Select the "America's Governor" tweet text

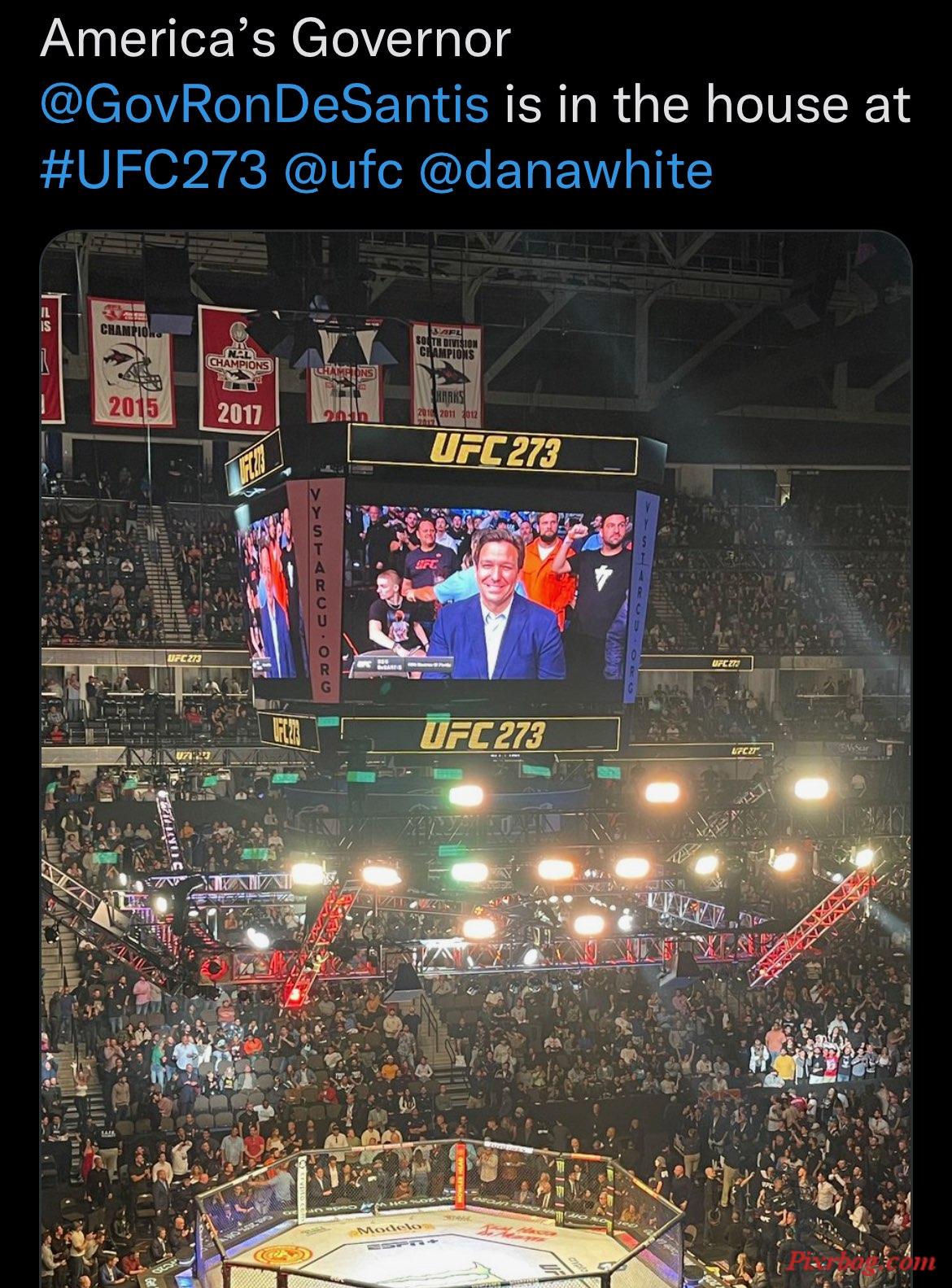pyautogui.click(x=274, y=39)
